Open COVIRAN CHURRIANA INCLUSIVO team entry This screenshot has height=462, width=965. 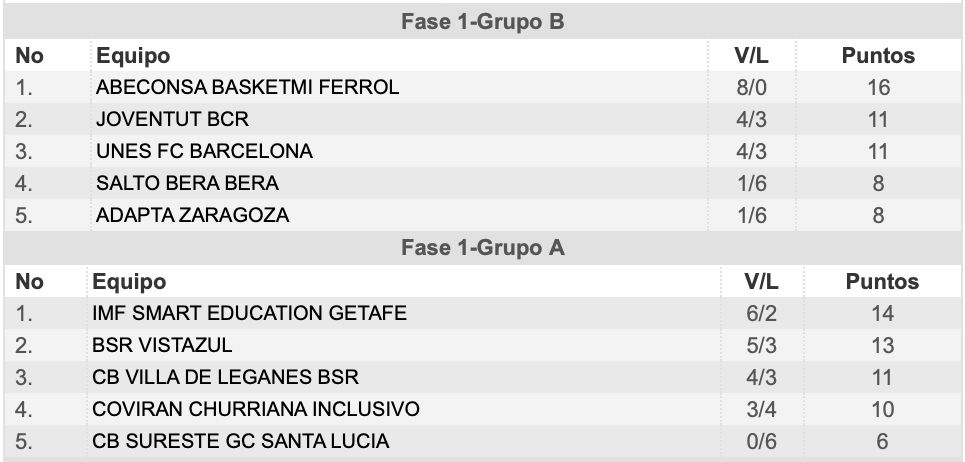click(x=256, y=409)
